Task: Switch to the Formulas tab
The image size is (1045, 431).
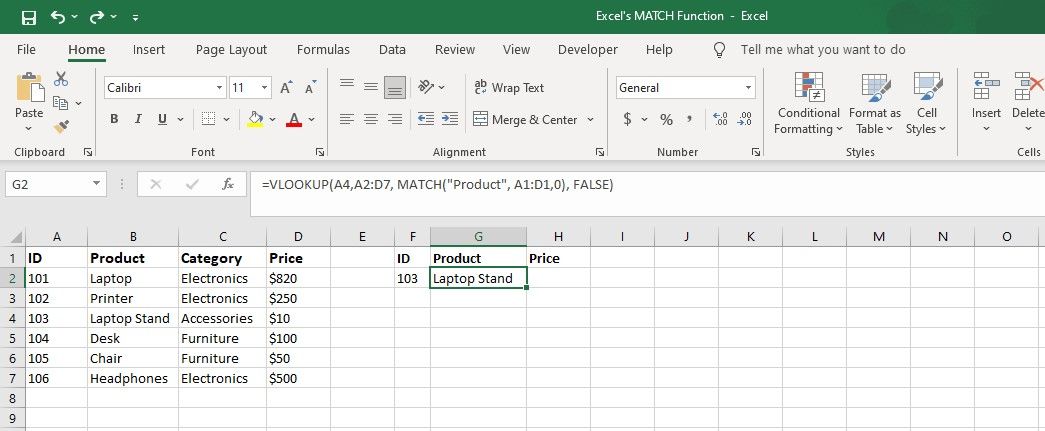Action: point(323,49)
